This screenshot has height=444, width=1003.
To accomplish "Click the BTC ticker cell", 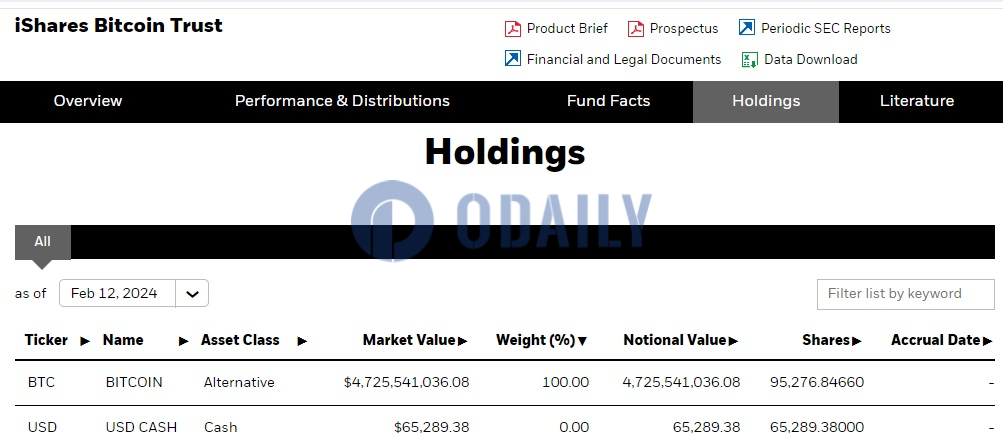I will pyautogui.click(x=42, y=383).
